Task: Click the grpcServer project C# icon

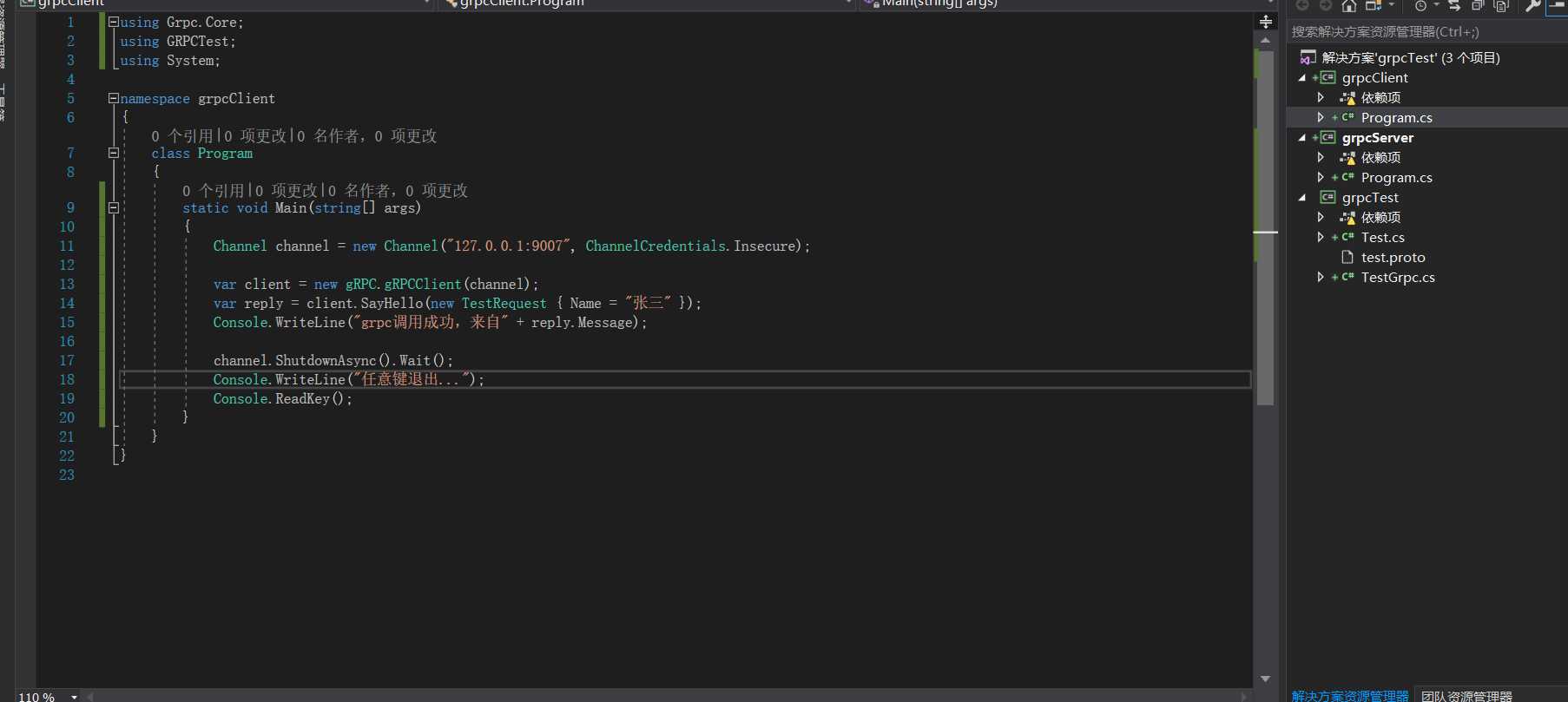Action: pyautogui.click(x=1328, y=137)
